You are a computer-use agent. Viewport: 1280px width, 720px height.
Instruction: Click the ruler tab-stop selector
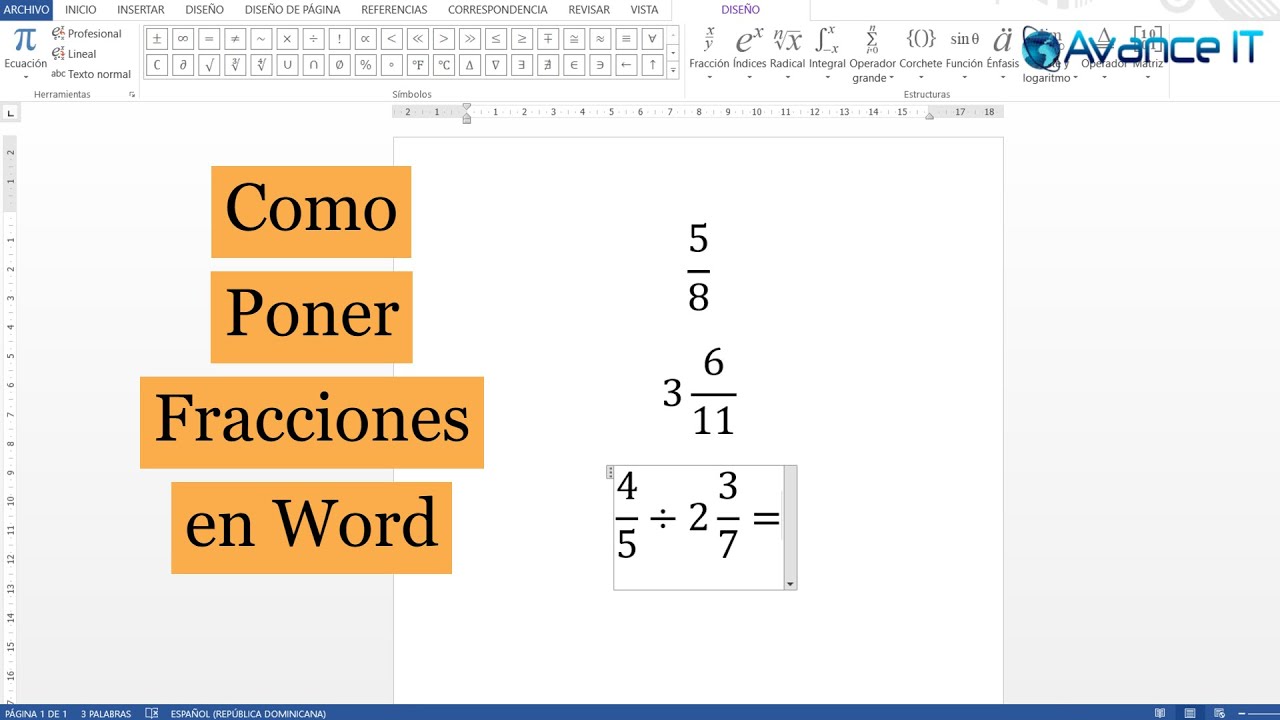[11, 113]
